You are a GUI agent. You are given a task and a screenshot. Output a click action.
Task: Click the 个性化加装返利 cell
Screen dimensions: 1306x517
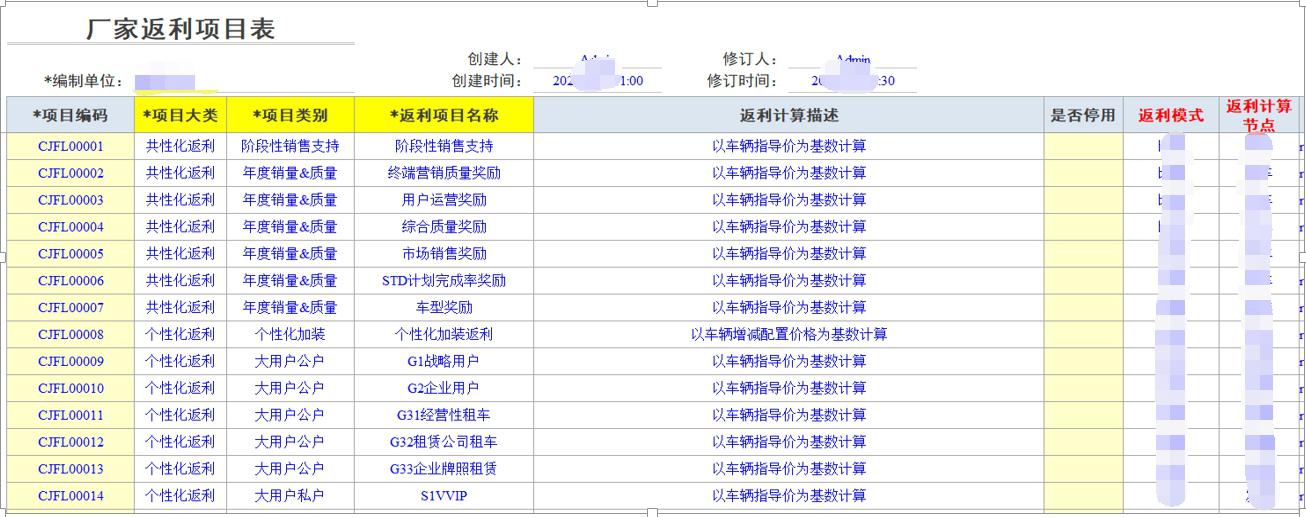coord(444,334)
